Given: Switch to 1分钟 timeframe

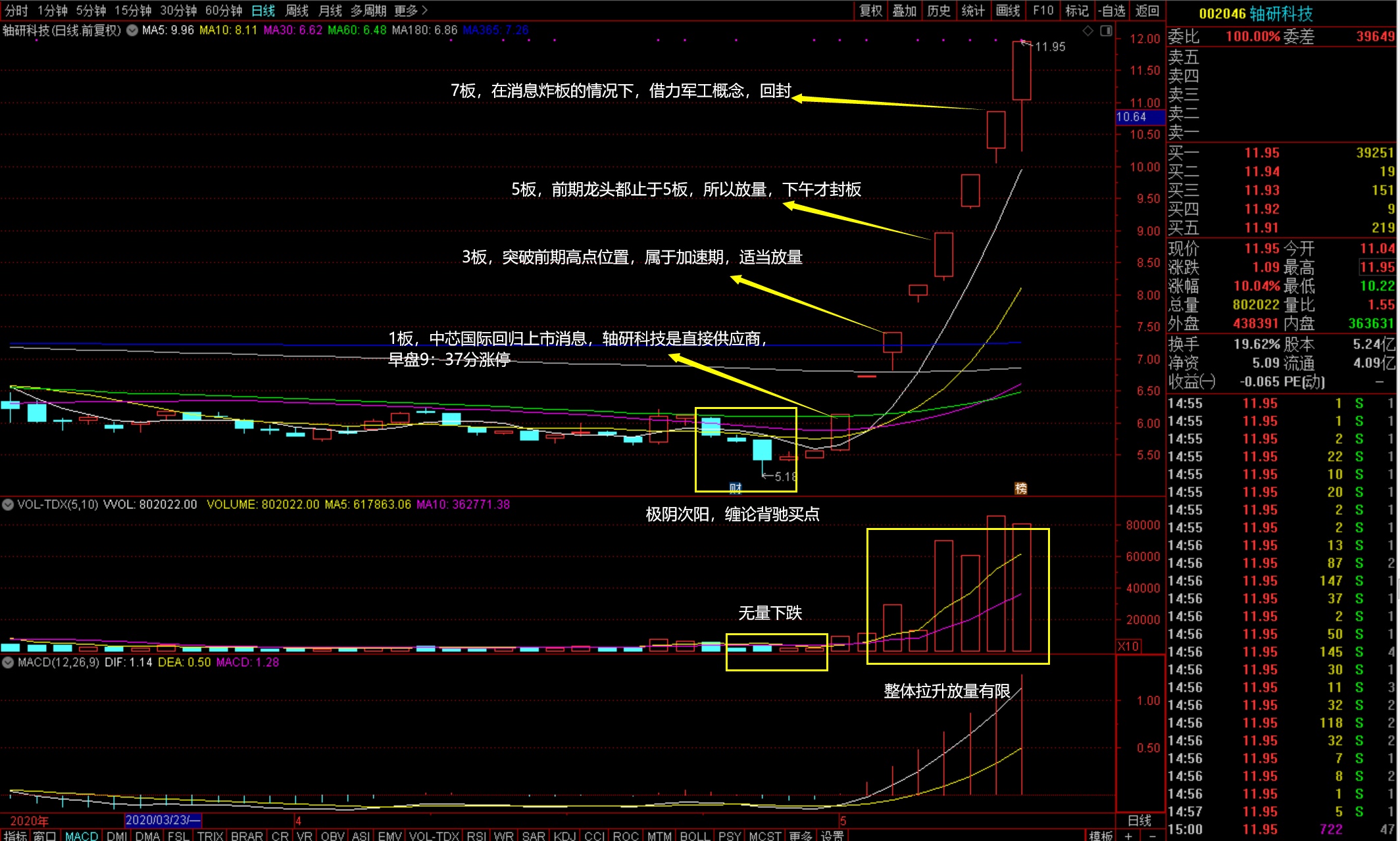Looking at the screenshot, I should (53, 11).
